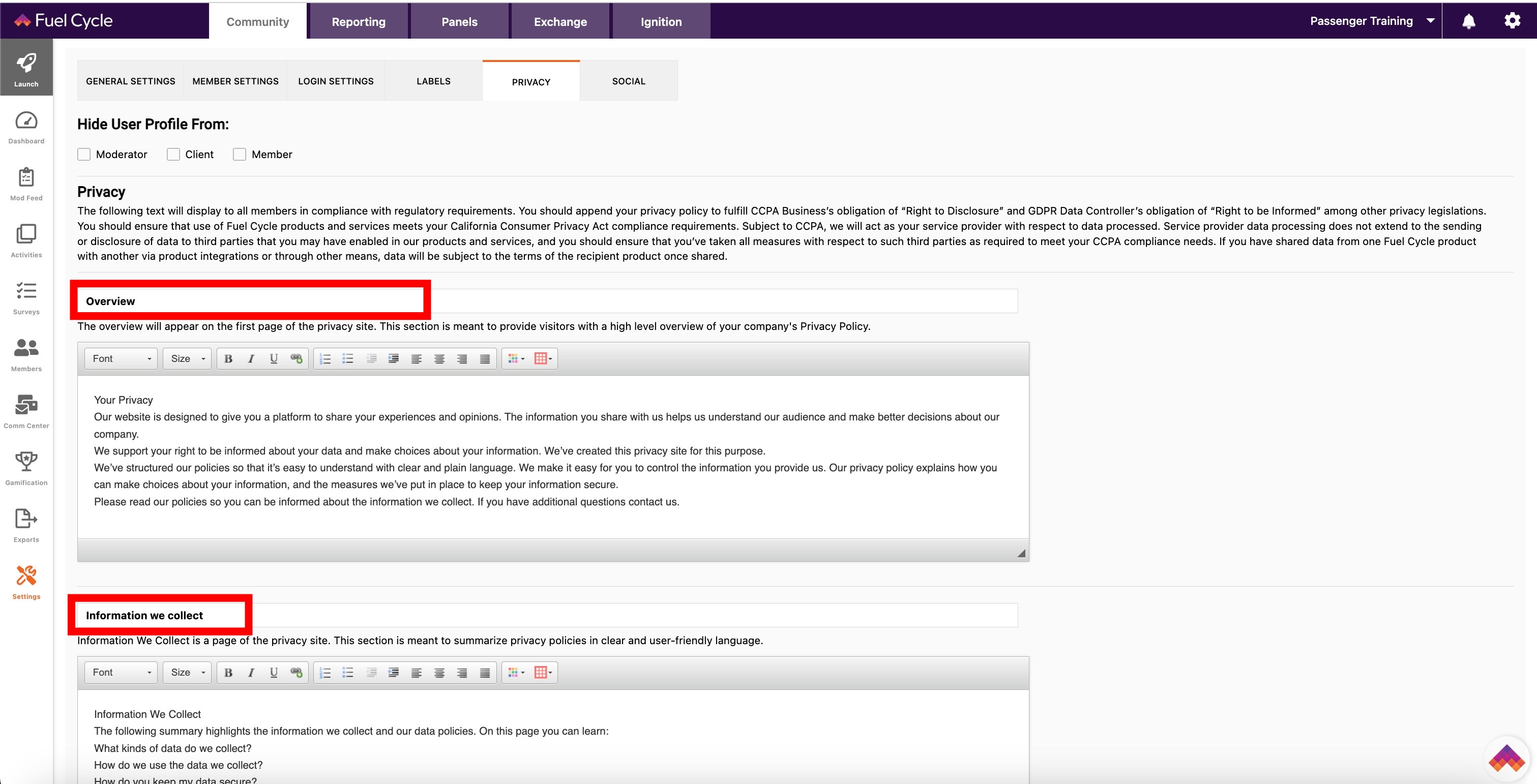Toggle underline in Information we collect editor

274,673
